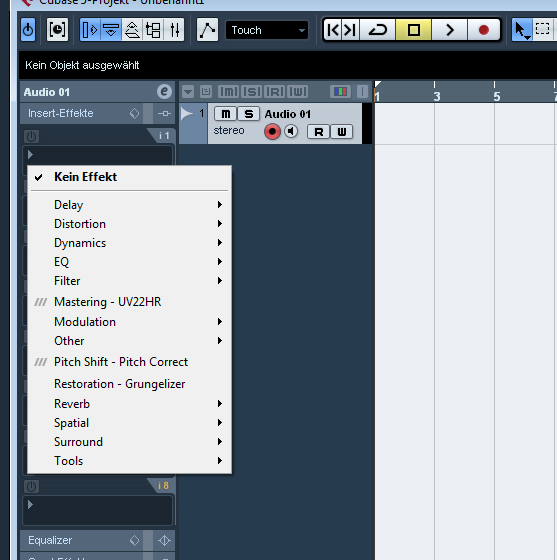The image size is (557, 560).
Task: Toggle the delay compensation power button
Action: 28,30
